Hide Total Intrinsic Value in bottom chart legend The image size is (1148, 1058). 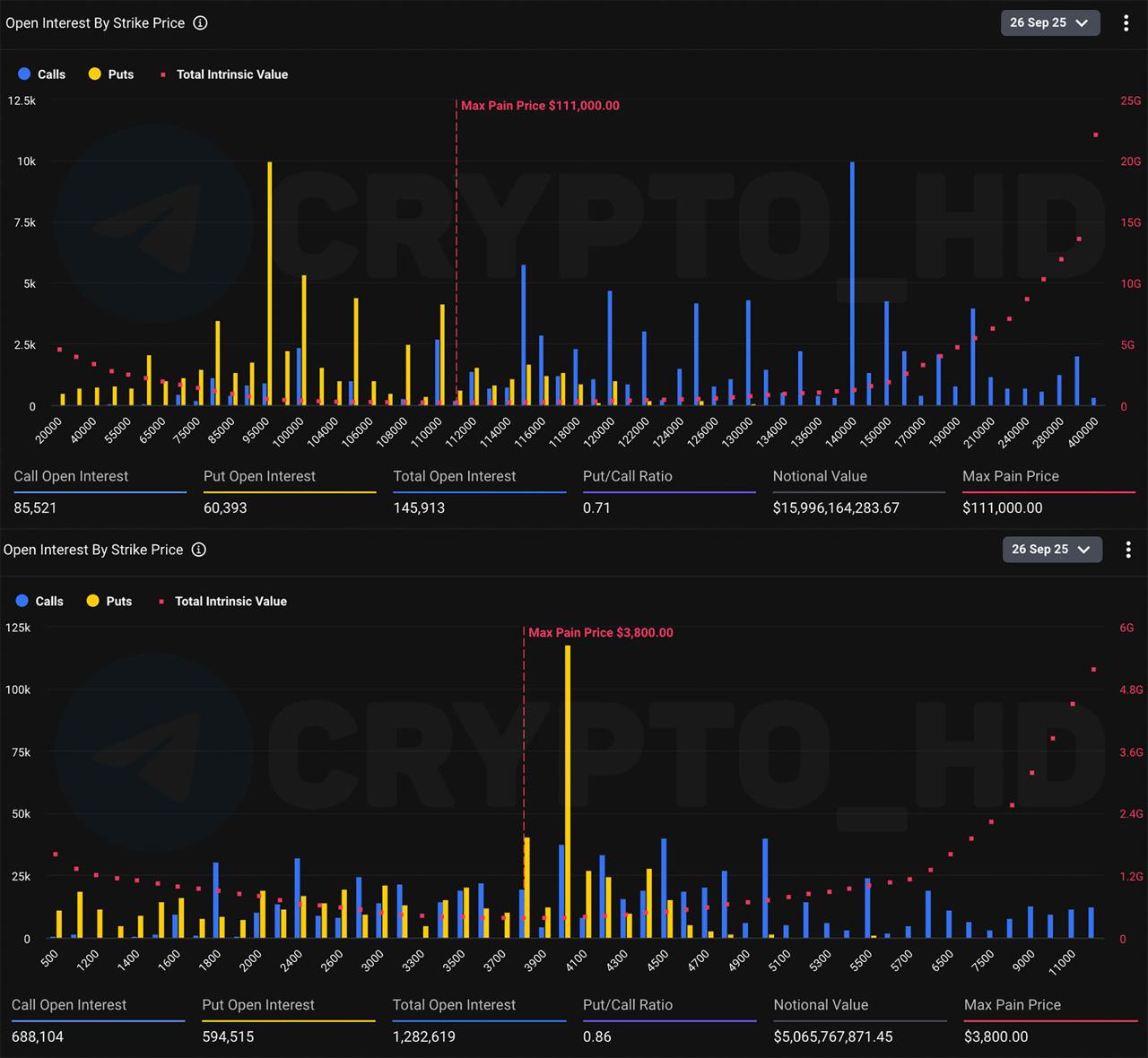pyautogui.click(x=222, y=602)
